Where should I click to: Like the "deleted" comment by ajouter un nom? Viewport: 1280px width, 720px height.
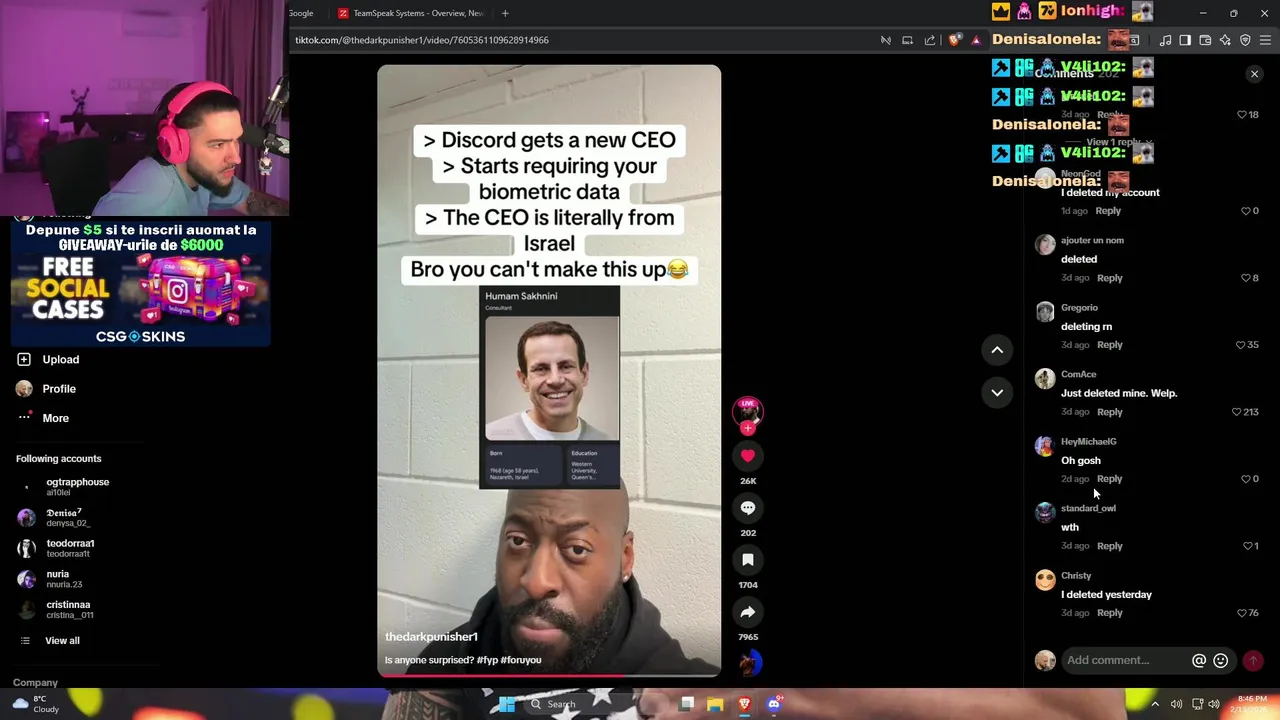pos(1246,278)
